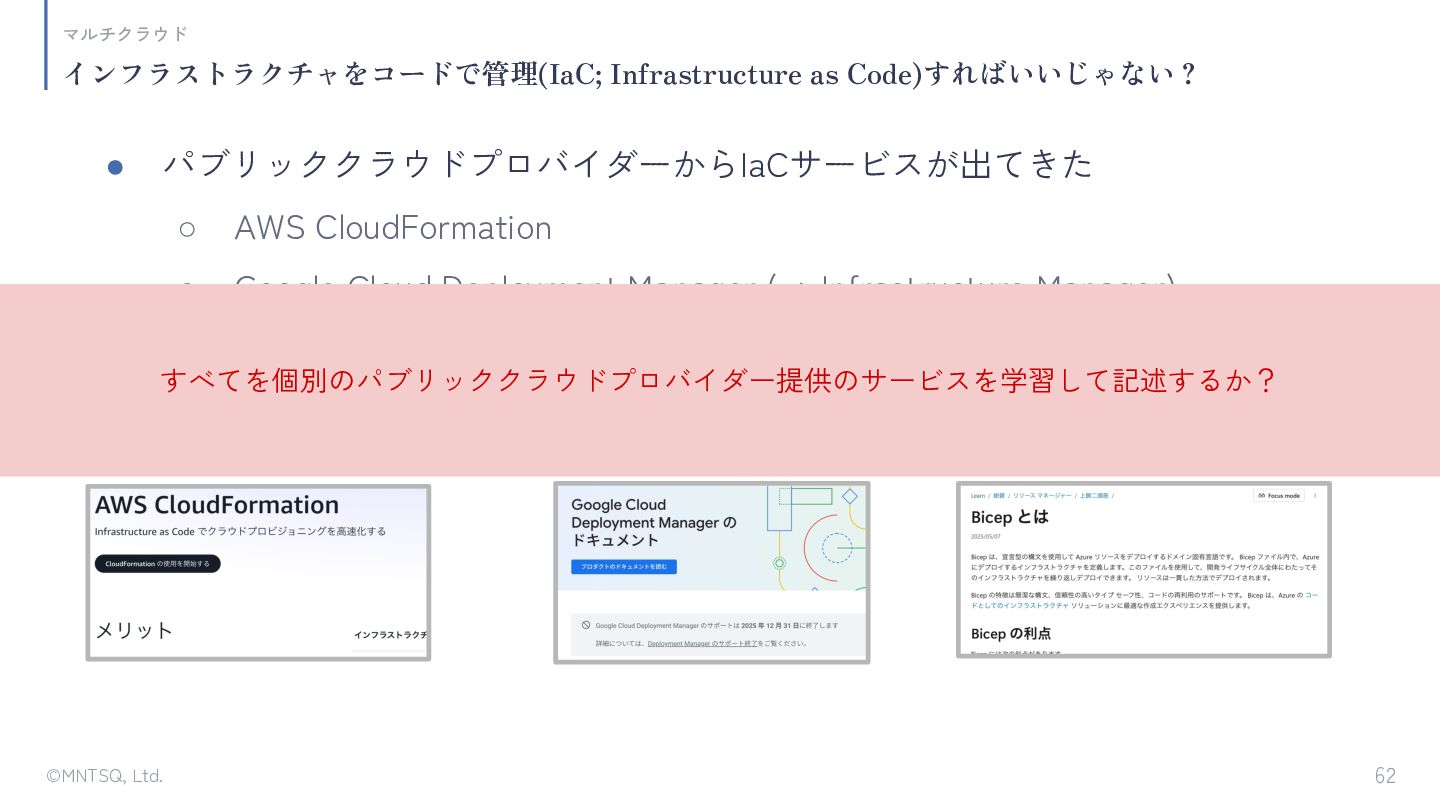The height and width of the screenshot is (810, 1440).
Task: Select the 'Google Cloud Deployment Manager のドキュメント' heading
Action: [x=654, y=522]
